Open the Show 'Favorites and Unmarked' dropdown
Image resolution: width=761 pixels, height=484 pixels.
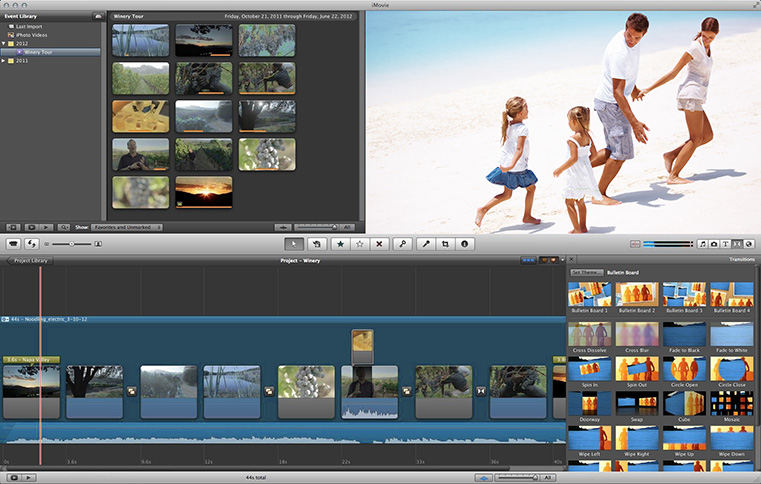[x=128, y=227]
